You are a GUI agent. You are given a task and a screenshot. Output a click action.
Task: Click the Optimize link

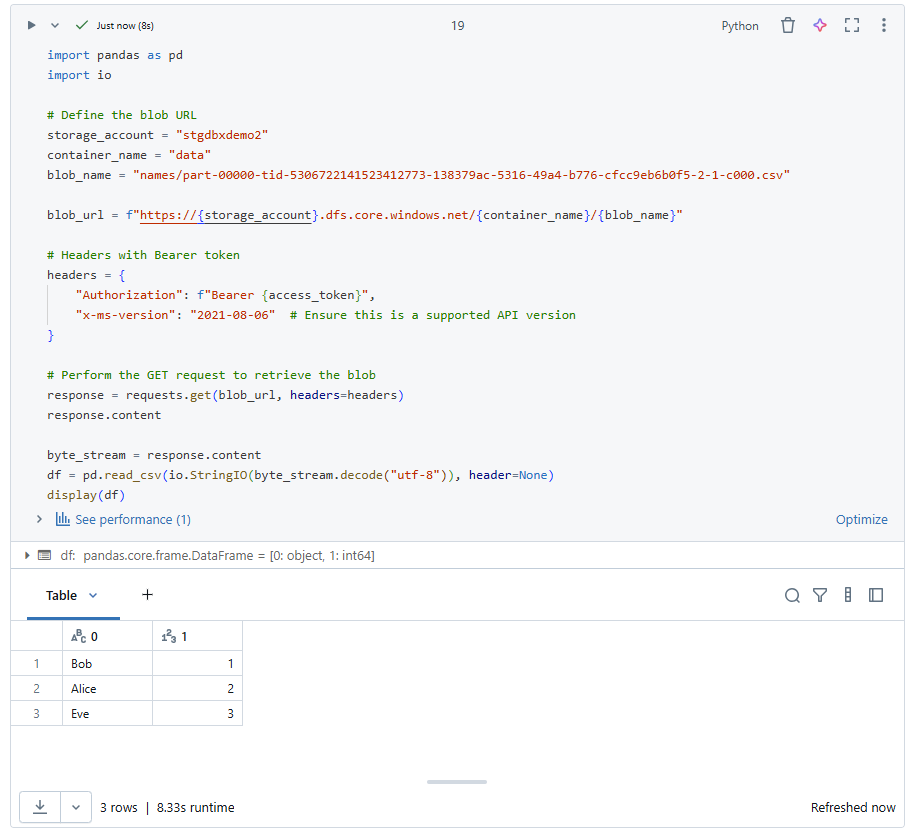[x=862, y=519]
